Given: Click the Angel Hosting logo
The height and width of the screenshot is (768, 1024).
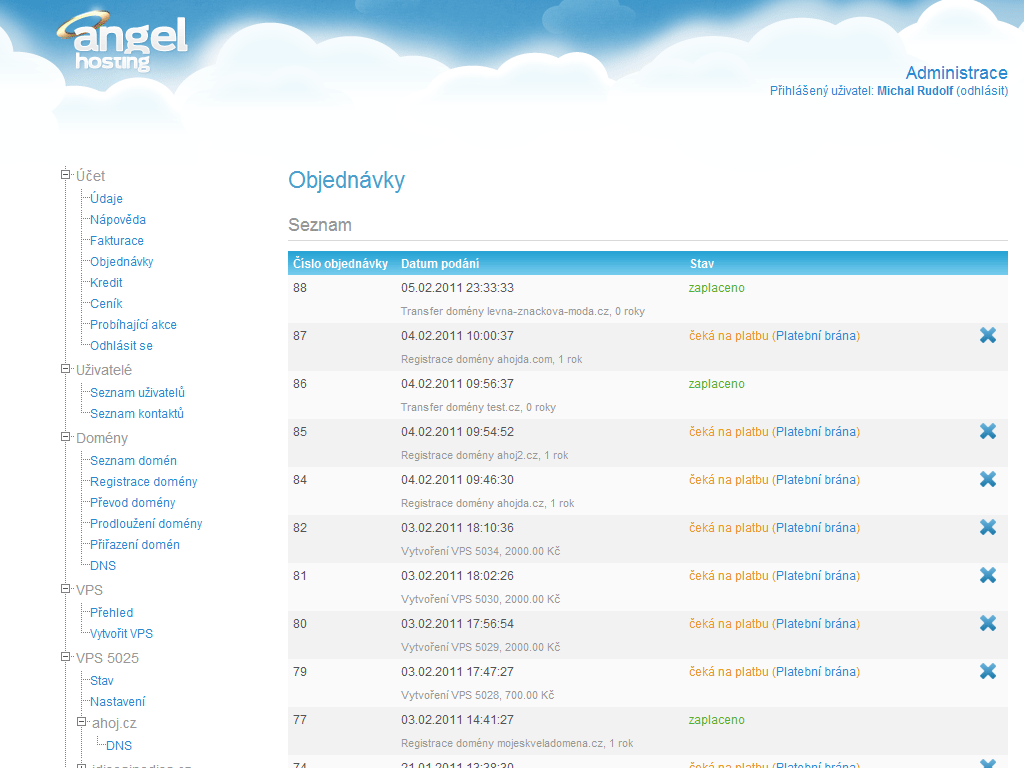Looking at the screenshot, I should point(122,43).
